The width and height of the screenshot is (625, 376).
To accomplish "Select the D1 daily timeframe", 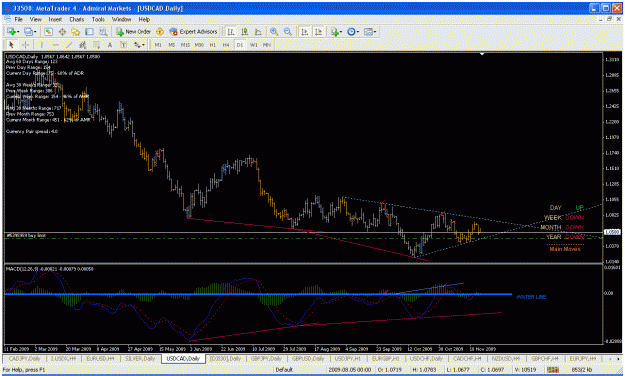I will [x=240, y=45].
